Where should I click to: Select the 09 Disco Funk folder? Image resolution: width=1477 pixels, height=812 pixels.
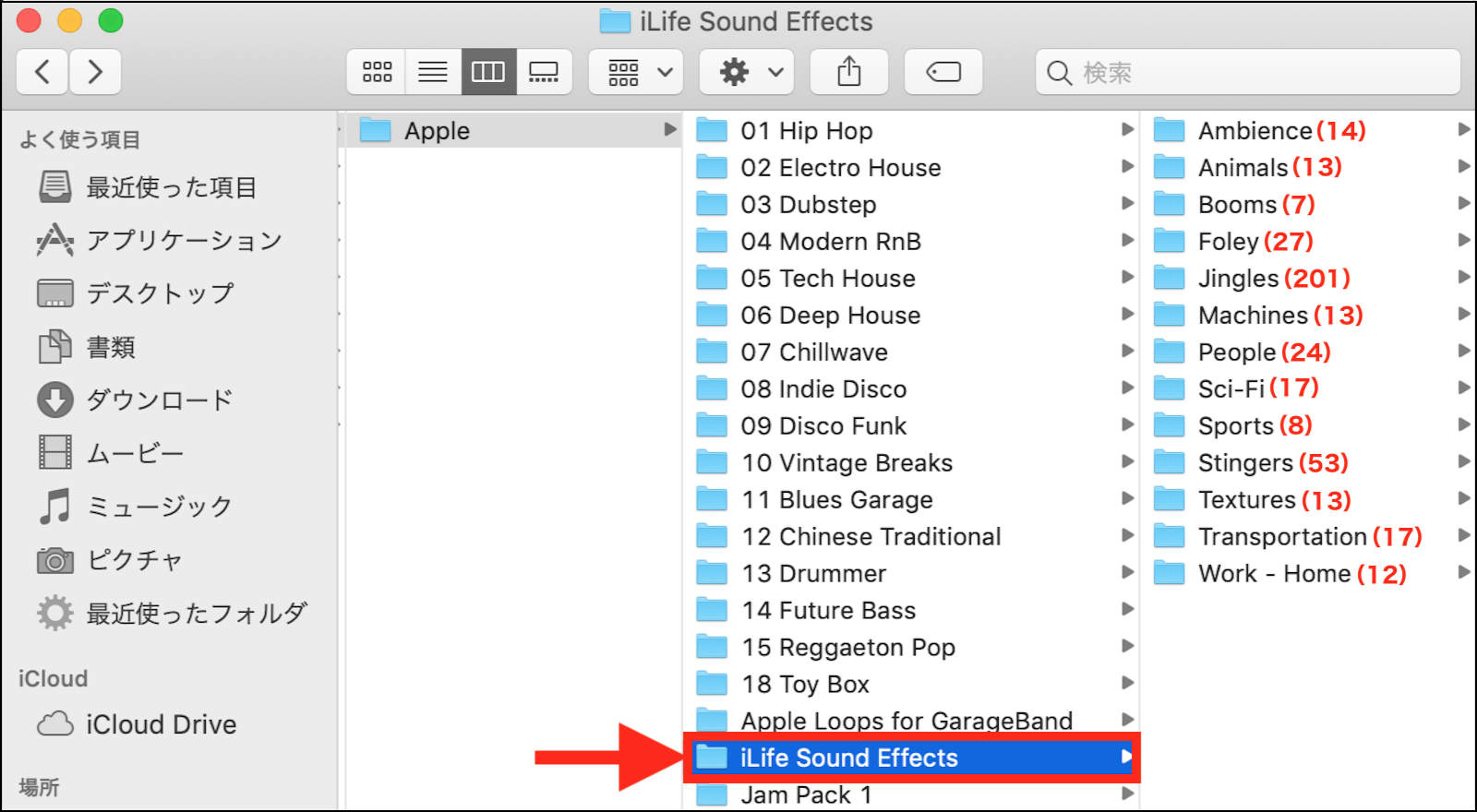tap(911, 425)
